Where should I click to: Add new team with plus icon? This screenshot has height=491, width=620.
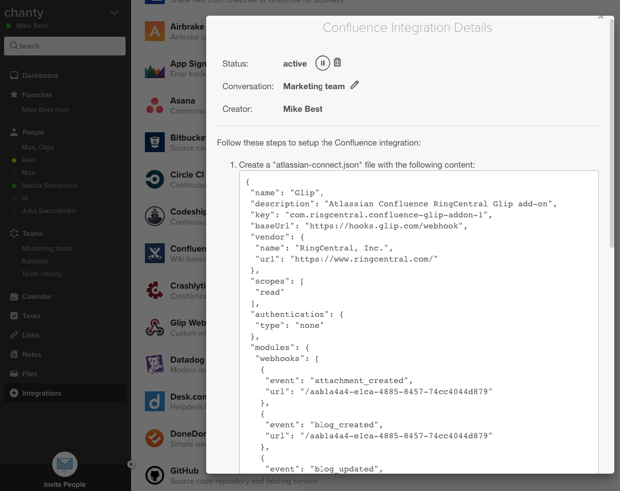pyautogui.click(x=115, y=233)
